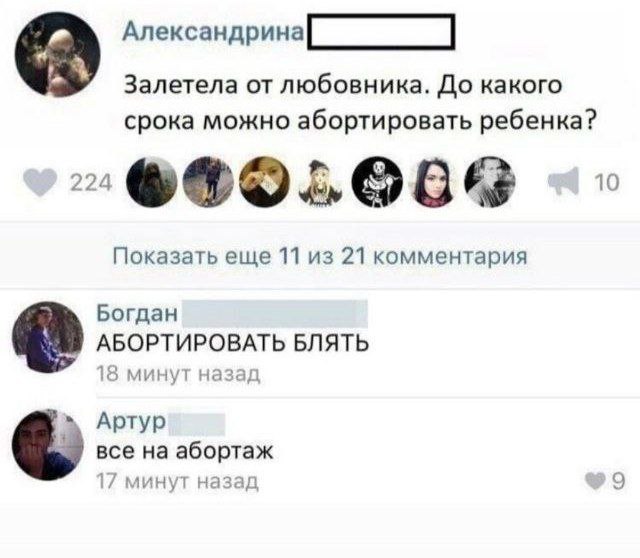Viewport: 640px width, 558px height.
Task: Open Богдан's avatar picture
Action: point(48,337)
